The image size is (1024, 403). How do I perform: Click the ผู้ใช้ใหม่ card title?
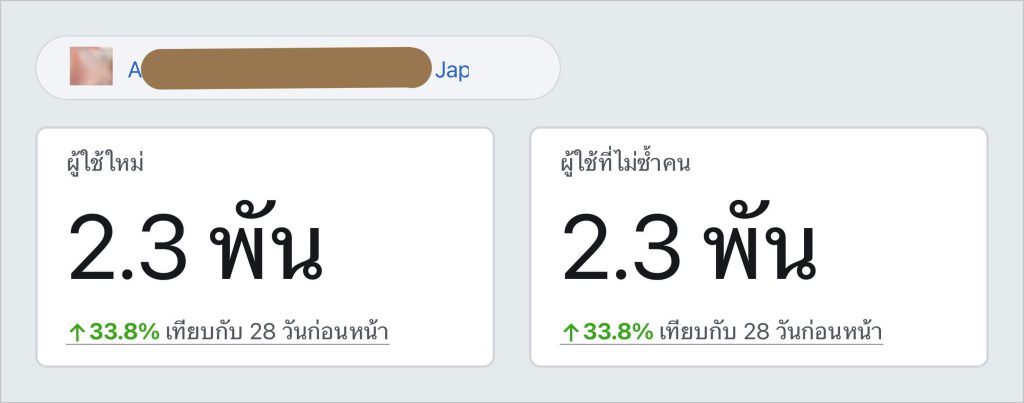pos(105,162)
